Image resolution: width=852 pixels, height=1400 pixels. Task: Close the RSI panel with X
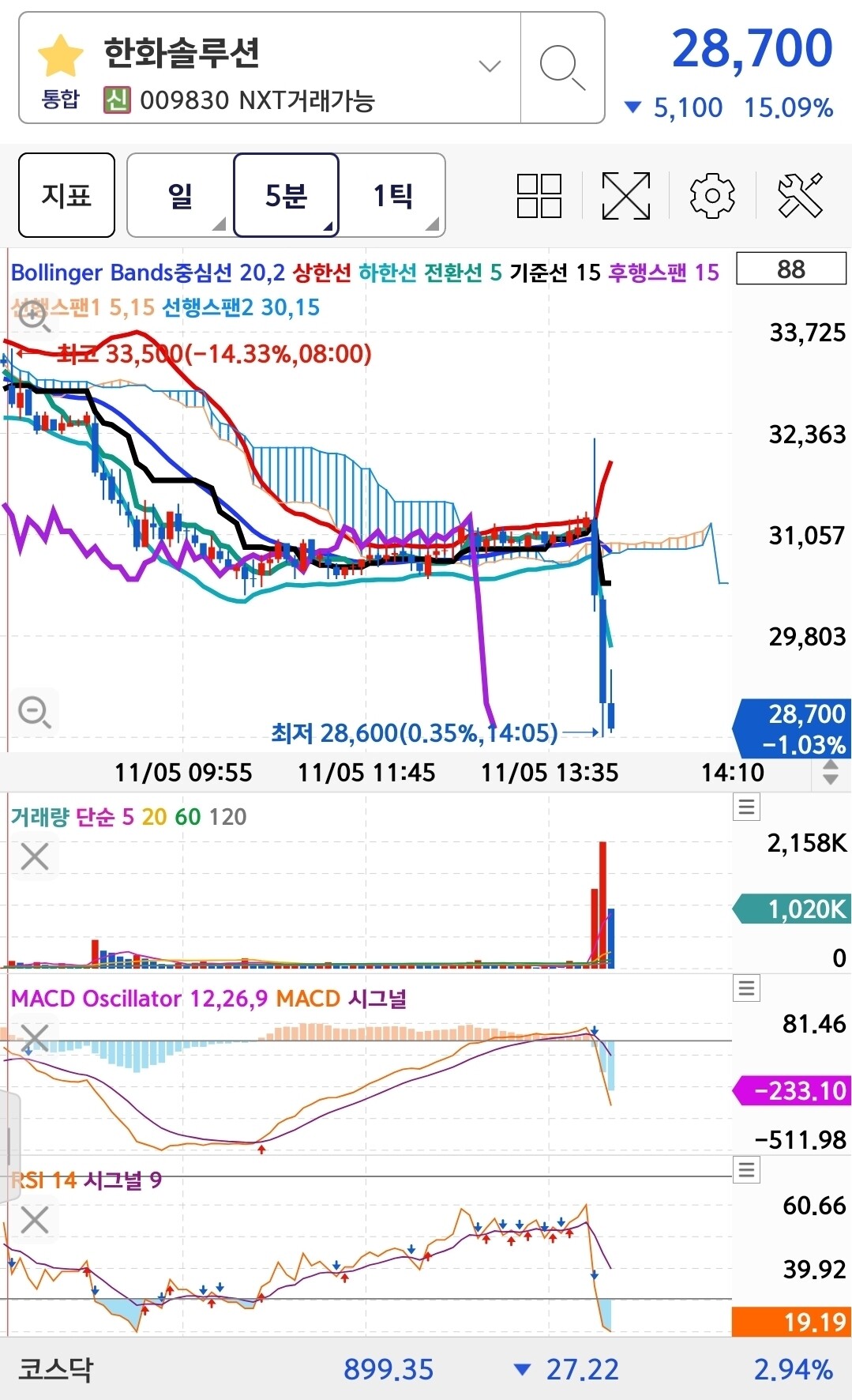tap(35, 1220)
